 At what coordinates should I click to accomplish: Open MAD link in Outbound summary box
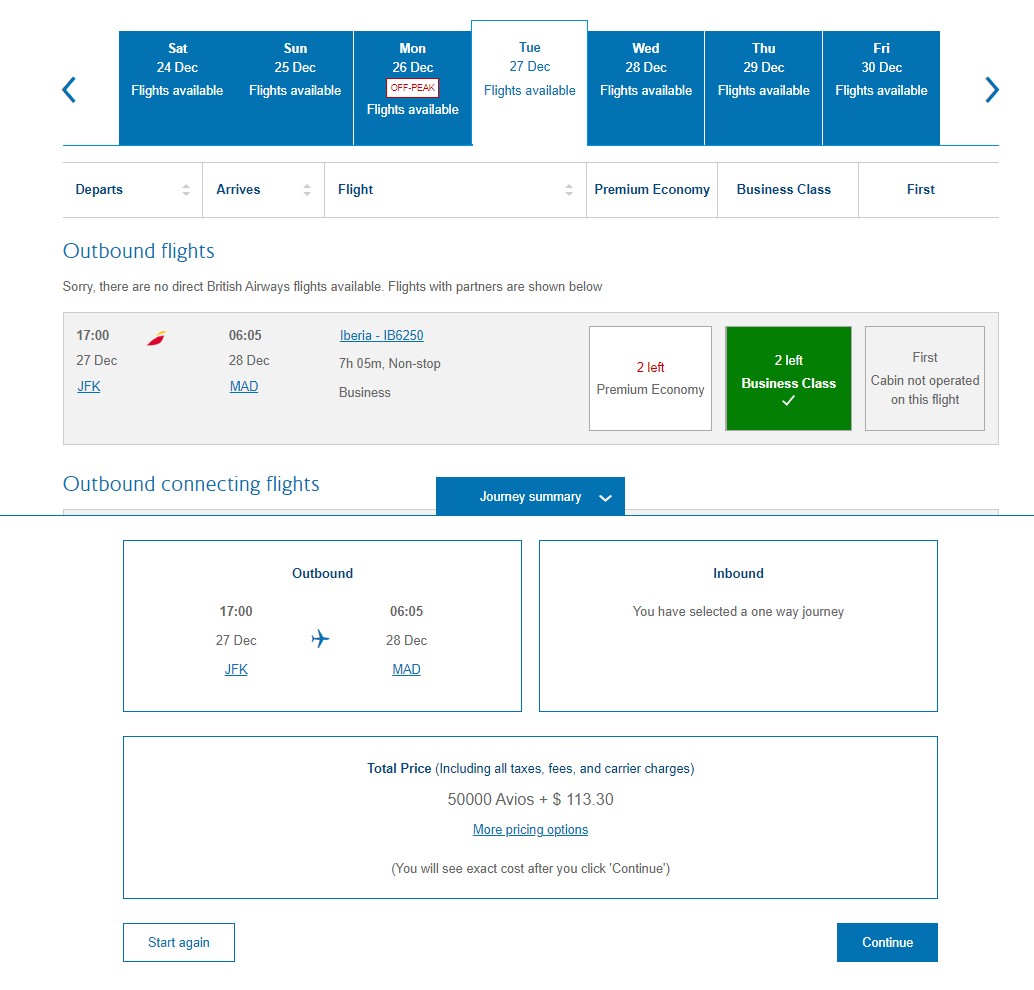(x=406, y=669)
